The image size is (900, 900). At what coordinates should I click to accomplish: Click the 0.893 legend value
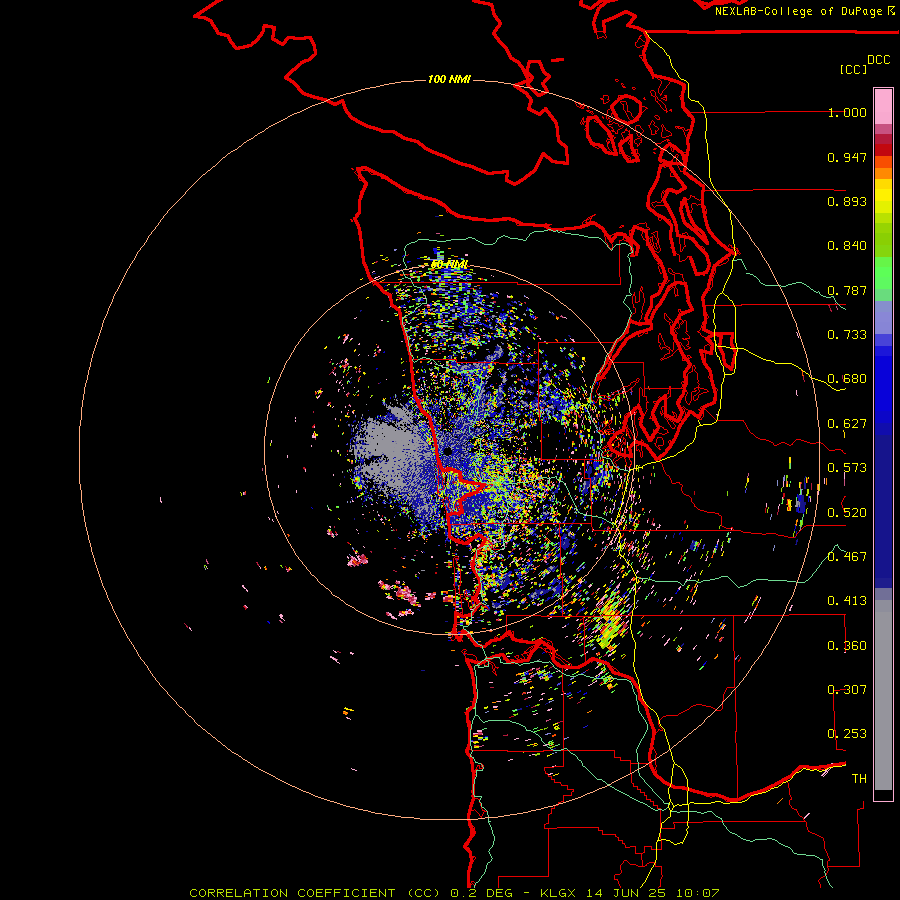pos(847,201)
